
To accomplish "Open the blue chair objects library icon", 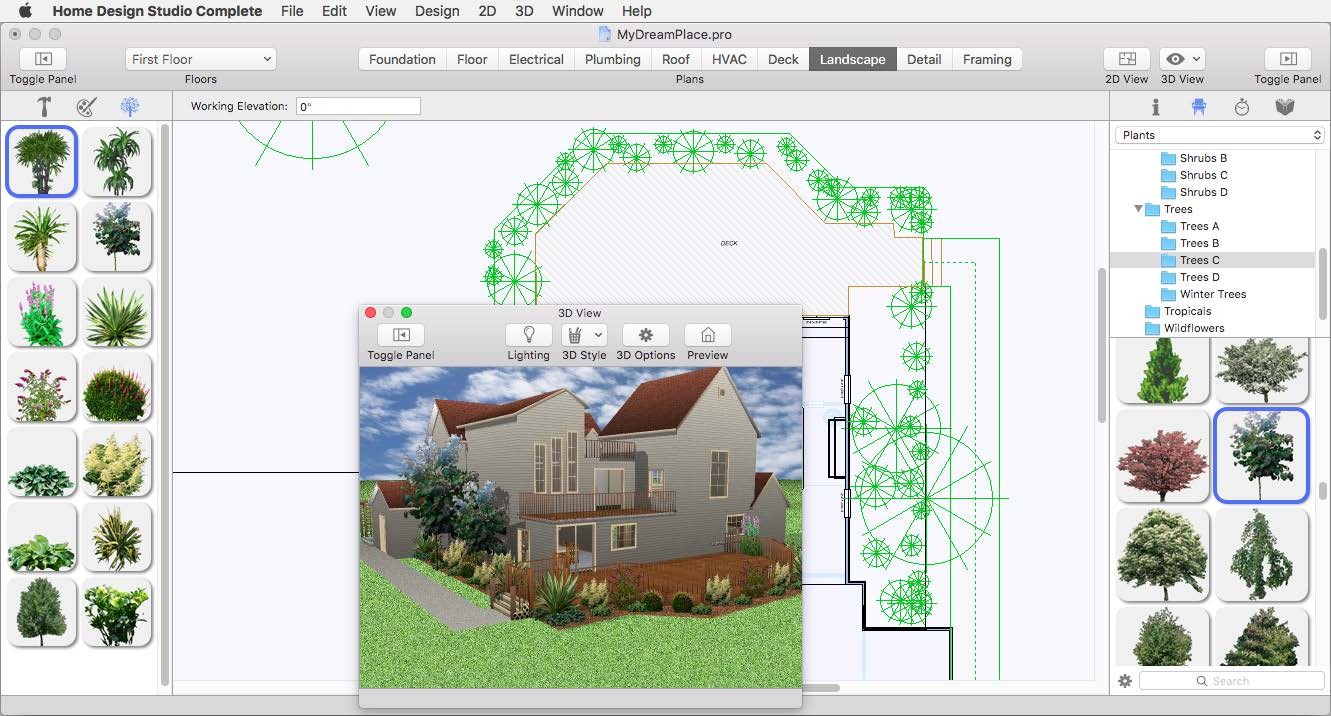I will [1198, 107].
